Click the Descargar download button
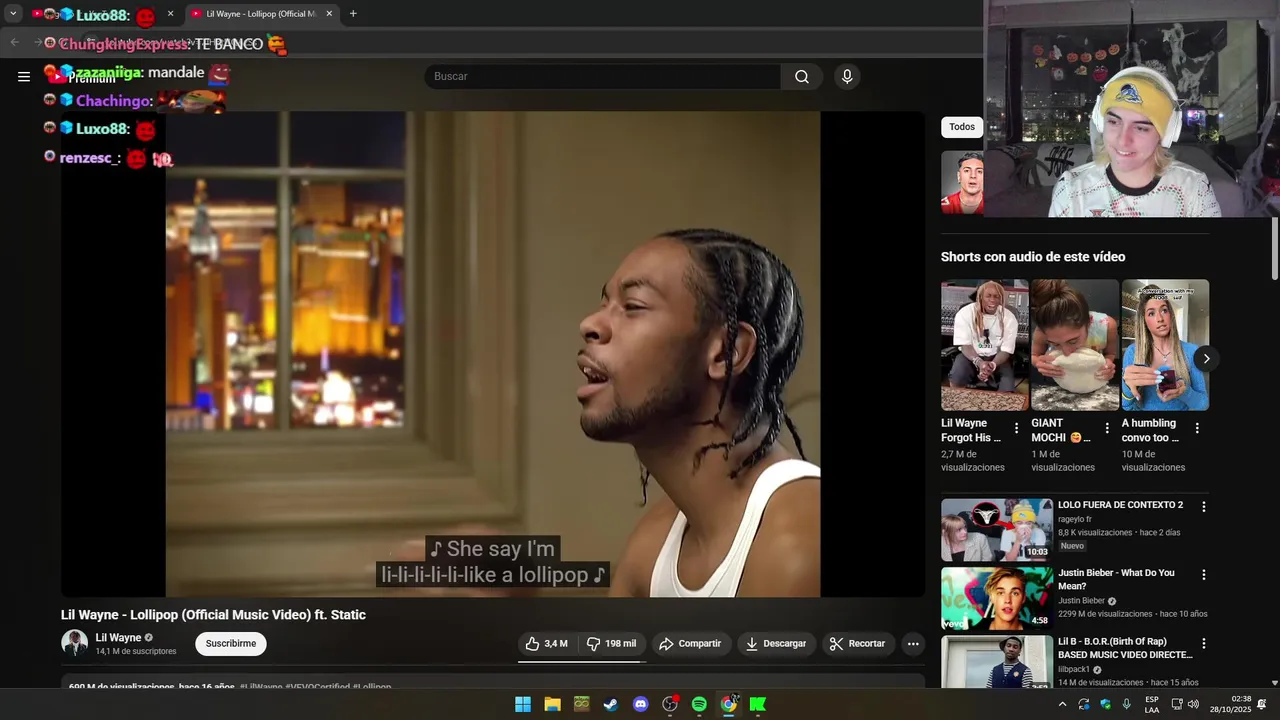The image size is (1280, 720). [x=776, y=644]
